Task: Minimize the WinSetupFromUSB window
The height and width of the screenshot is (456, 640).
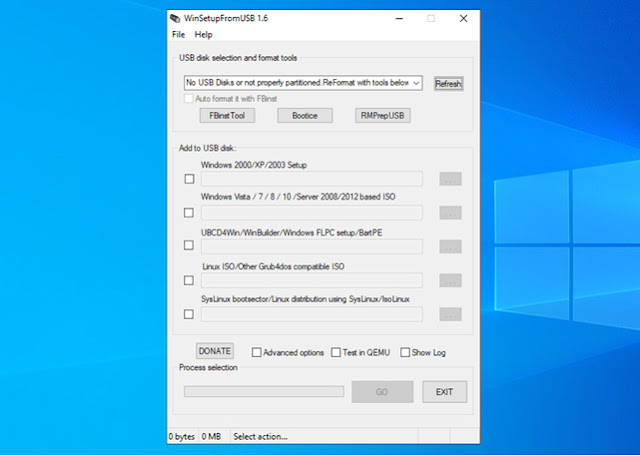Action: [x=399, y=18]
